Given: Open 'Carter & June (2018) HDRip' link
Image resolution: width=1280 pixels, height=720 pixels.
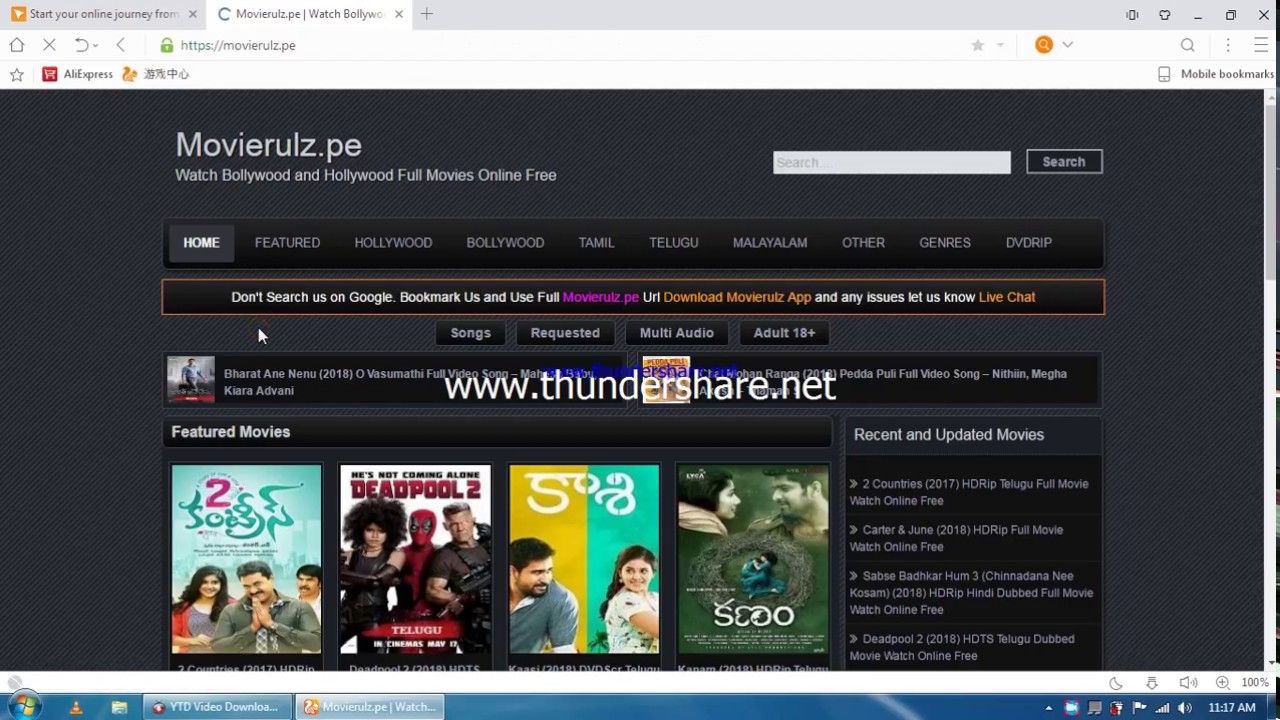Looking at the screenshot, I should [956, 538].
